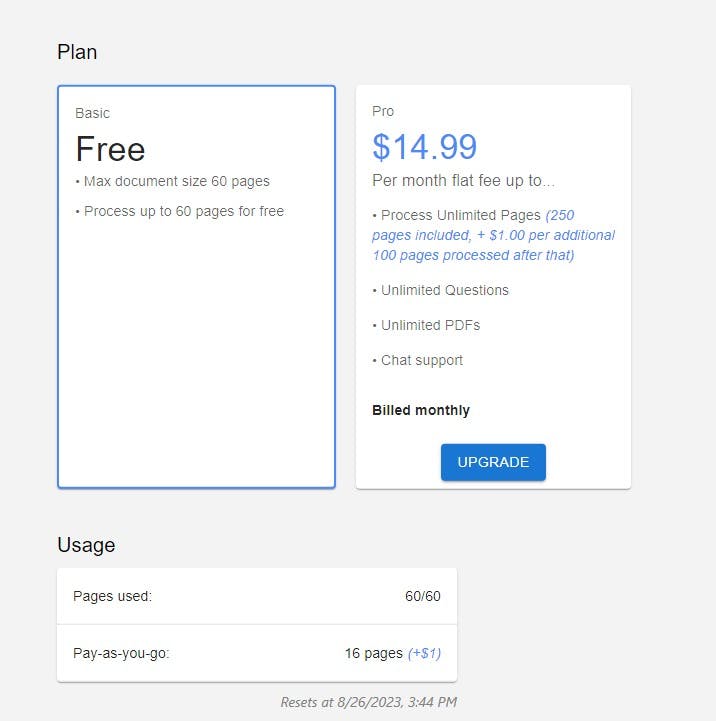
Task: Click the Pay-as-you-go label
Action: tap(122, 653)
